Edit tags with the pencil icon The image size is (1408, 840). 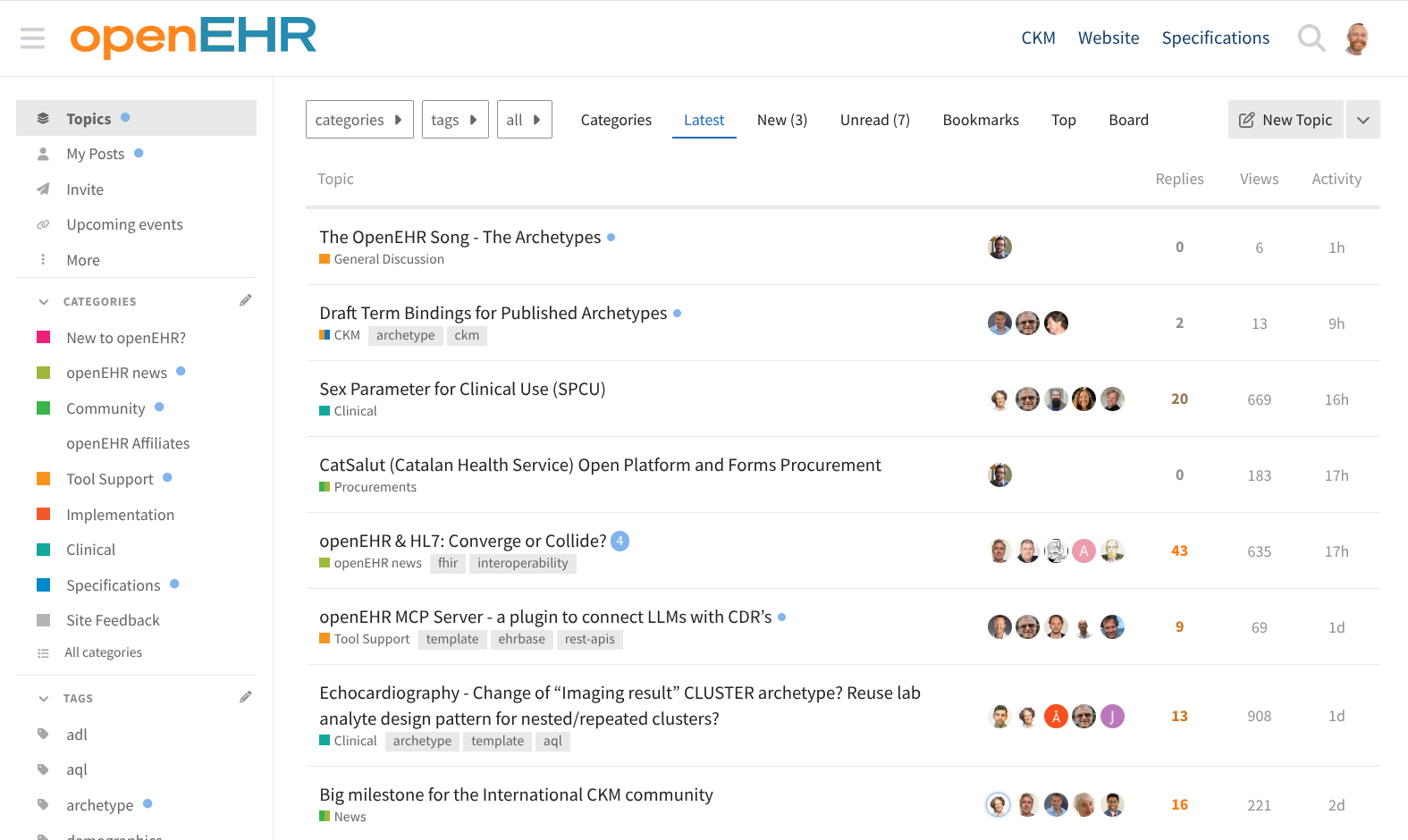tap(246, 697)
